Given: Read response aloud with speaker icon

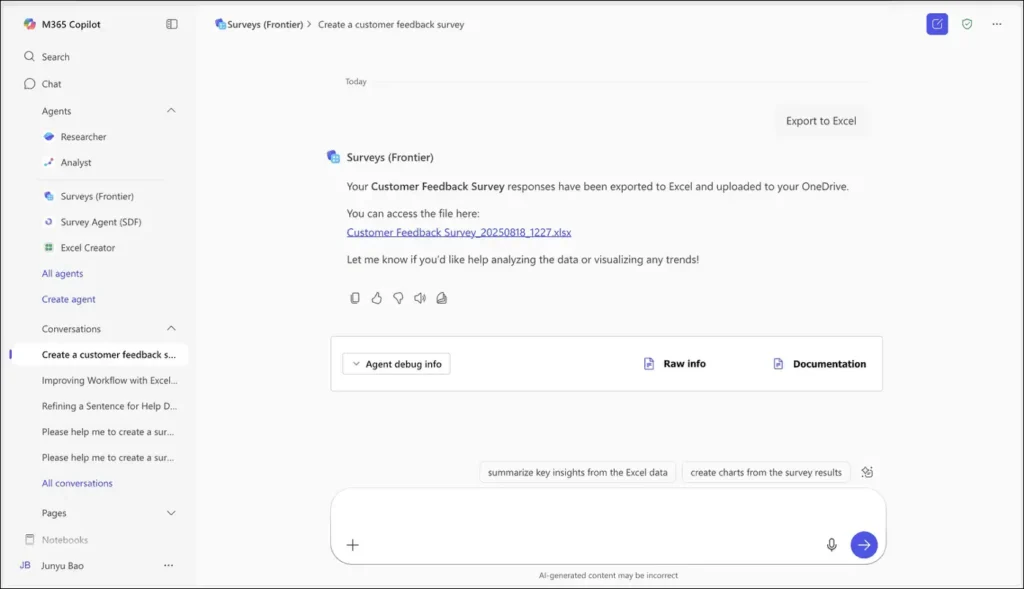Looking at the screenshot, I should pyautogui.click(x=420, y=298).
